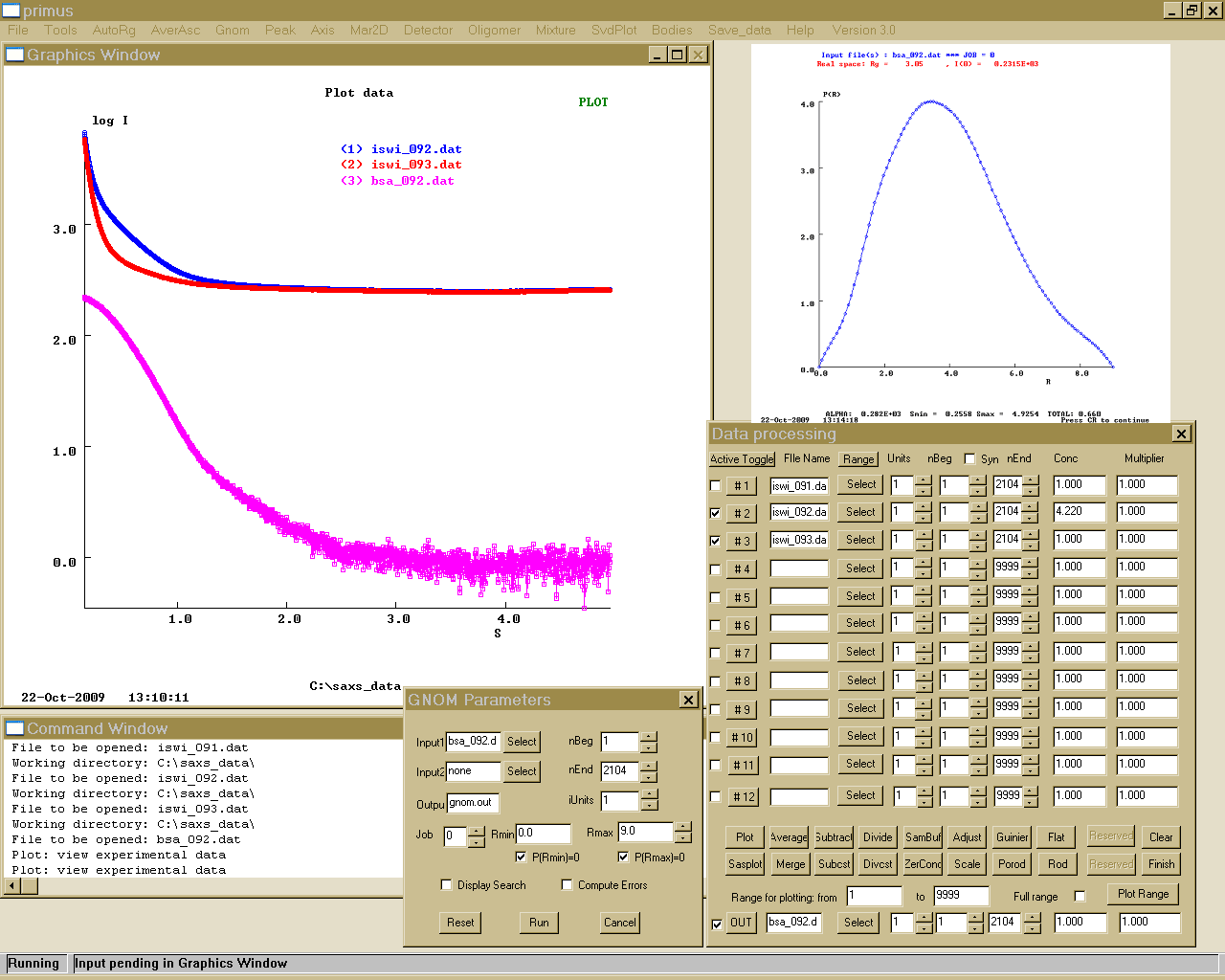Reset the GNOM parameters
The height and width of the screenshot is (980, 1225).
(x=460, y=923)
